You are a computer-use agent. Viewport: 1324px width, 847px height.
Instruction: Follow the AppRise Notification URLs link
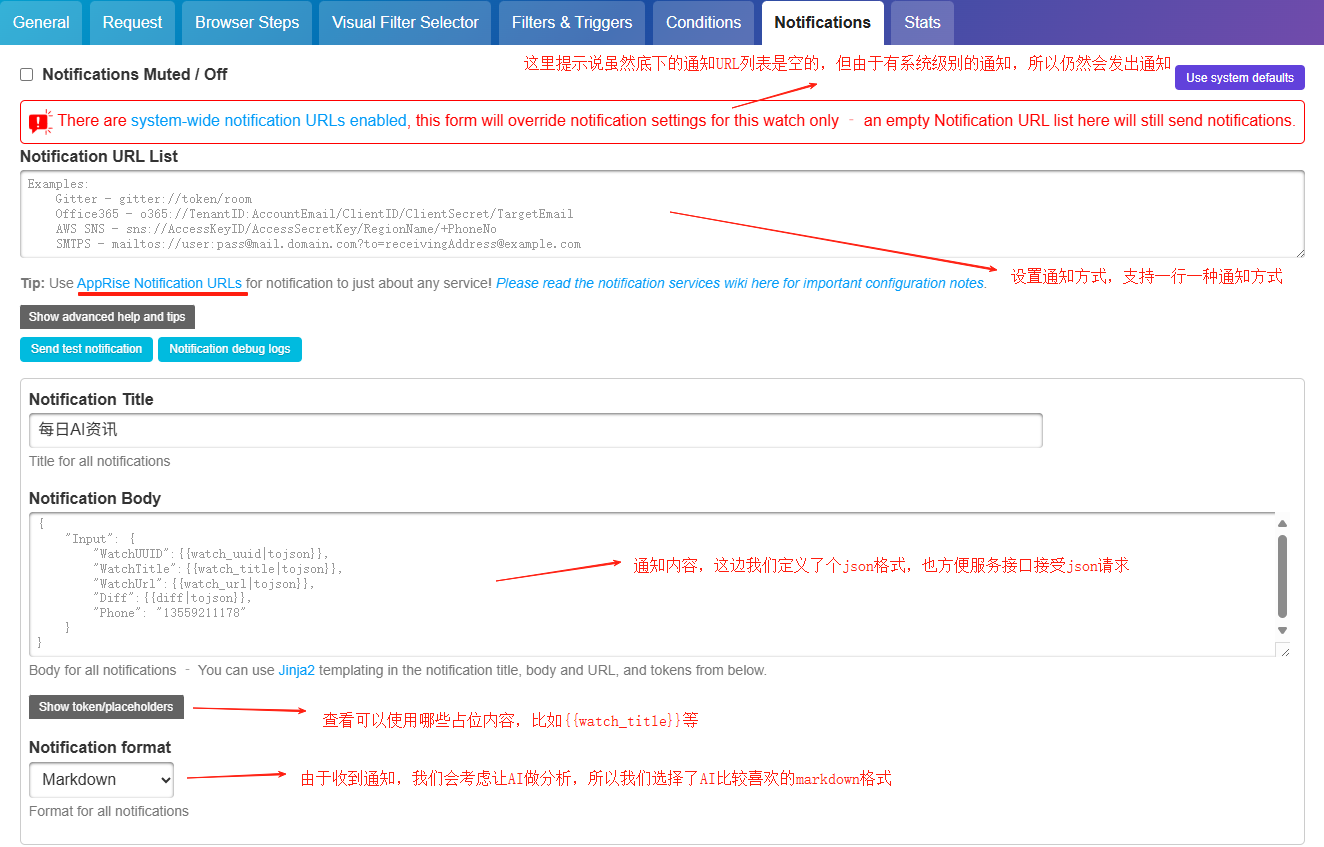[159, 284]
